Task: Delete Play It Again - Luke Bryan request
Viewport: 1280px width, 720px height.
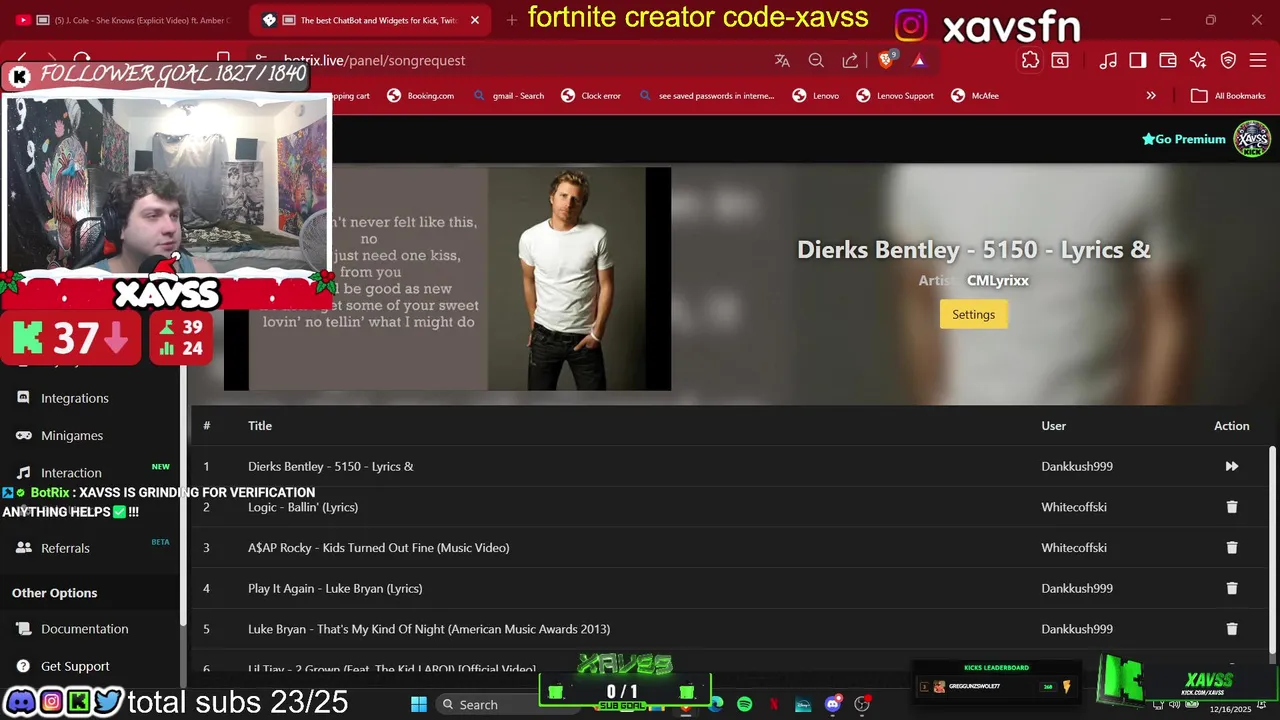Action: pos(1231,588)
